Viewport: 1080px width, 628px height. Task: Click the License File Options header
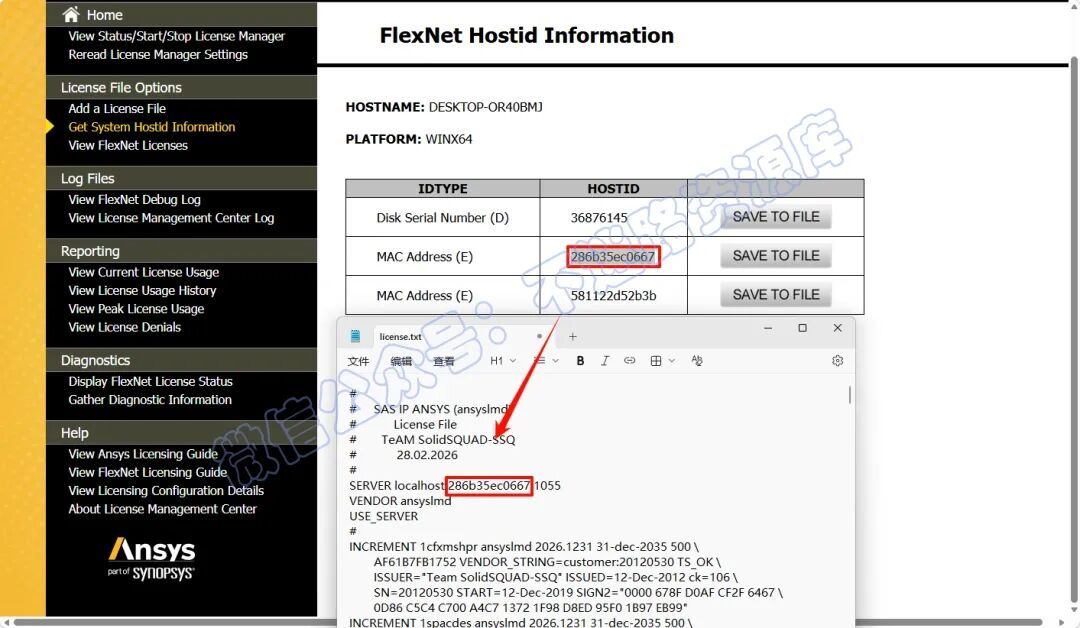[121, 87]
